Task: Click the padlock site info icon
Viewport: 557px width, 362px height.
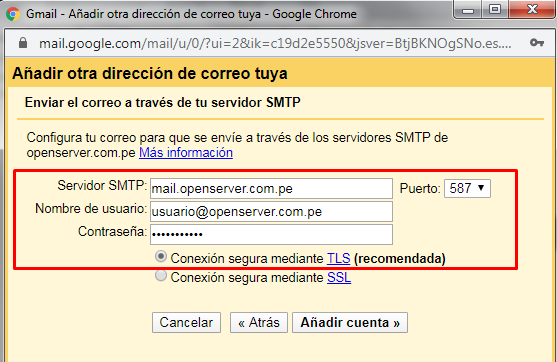Action: (x=23, y=43)
